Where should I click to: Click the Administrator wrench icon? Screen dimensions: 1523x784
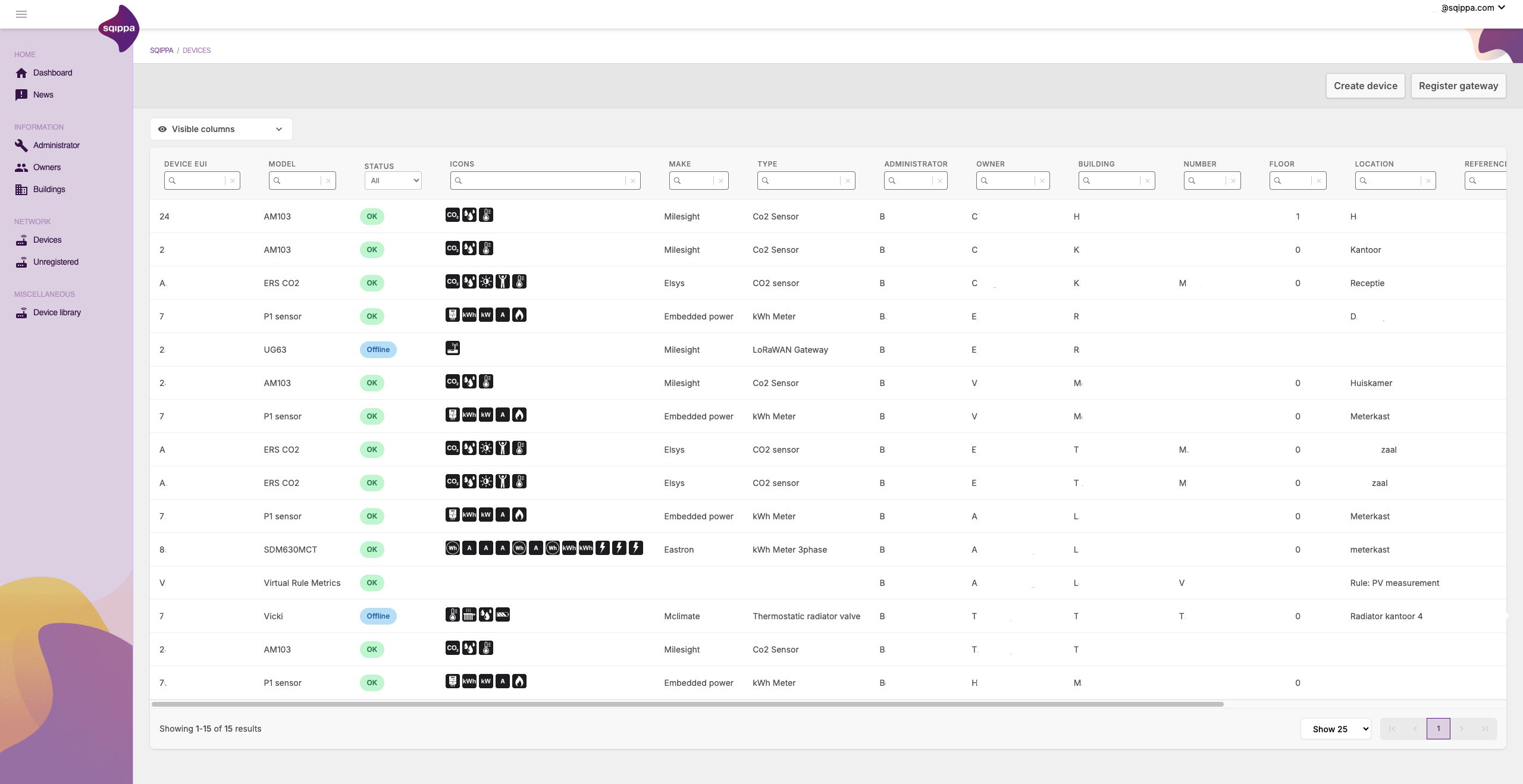(21, 145)
